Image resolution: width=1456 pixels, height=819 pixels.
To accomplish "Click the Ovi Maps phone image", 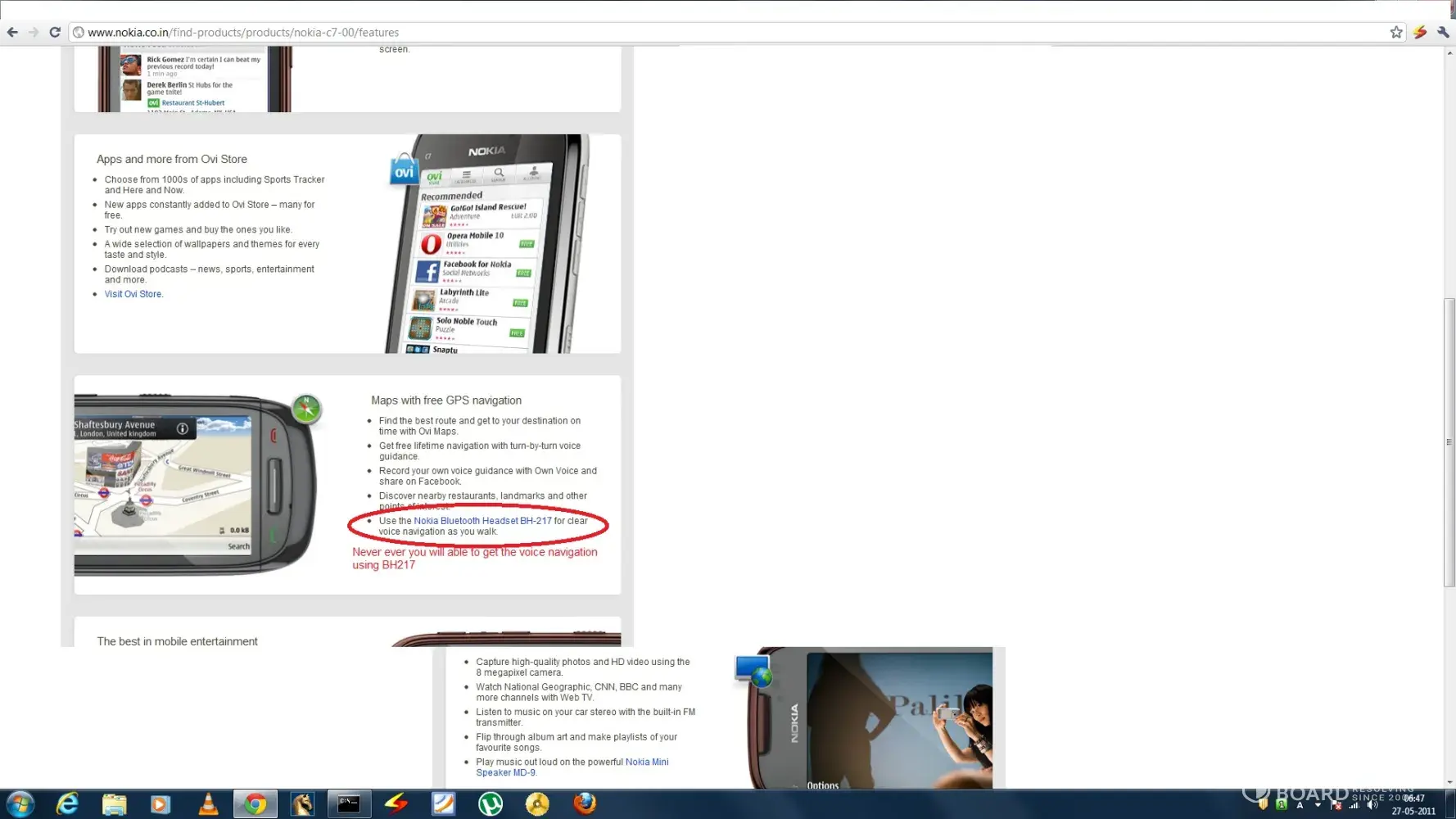I will point(197,483).
